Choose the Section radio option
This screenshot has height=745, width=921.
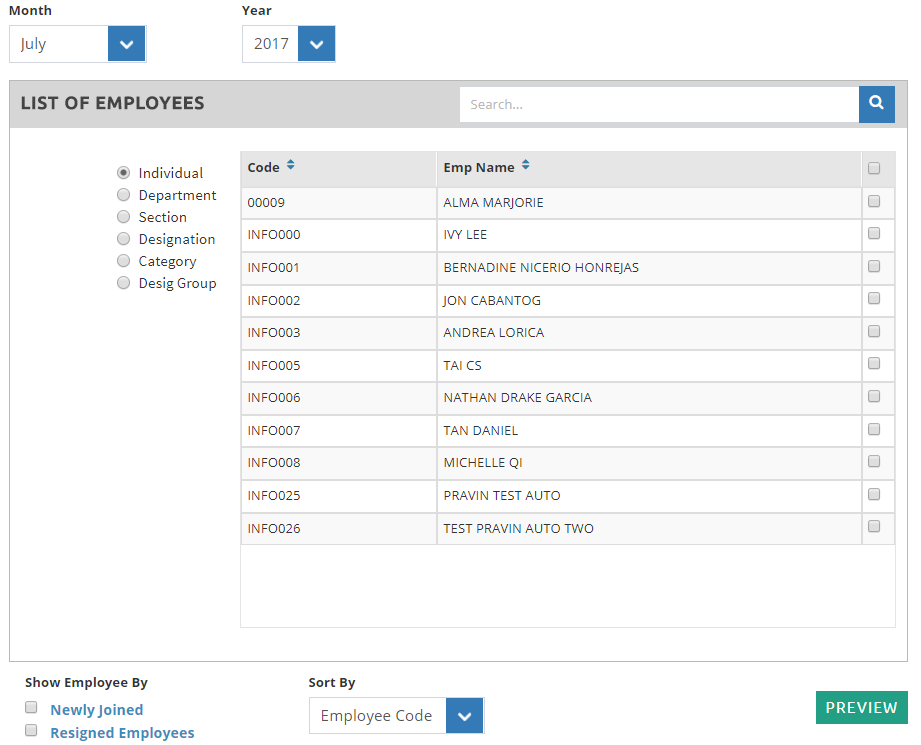click(124, 217)
